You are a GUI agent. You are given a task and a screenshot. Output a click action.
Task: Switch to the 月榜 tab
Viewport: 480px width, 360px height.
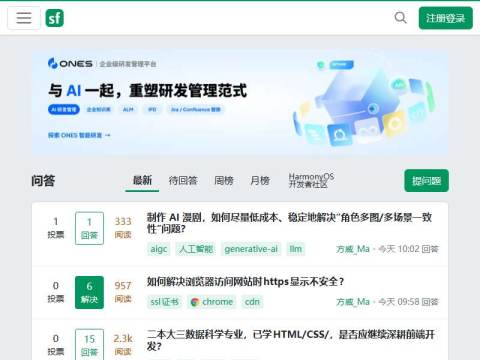tap(260, 181)
